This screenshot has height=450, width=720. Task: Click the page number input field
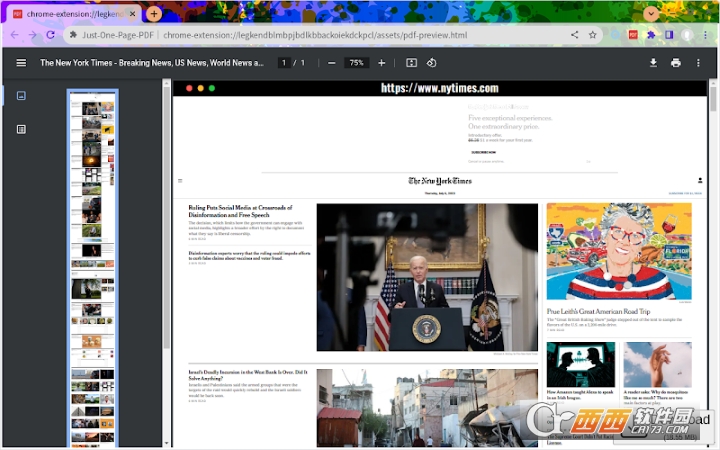pos(284,63)
